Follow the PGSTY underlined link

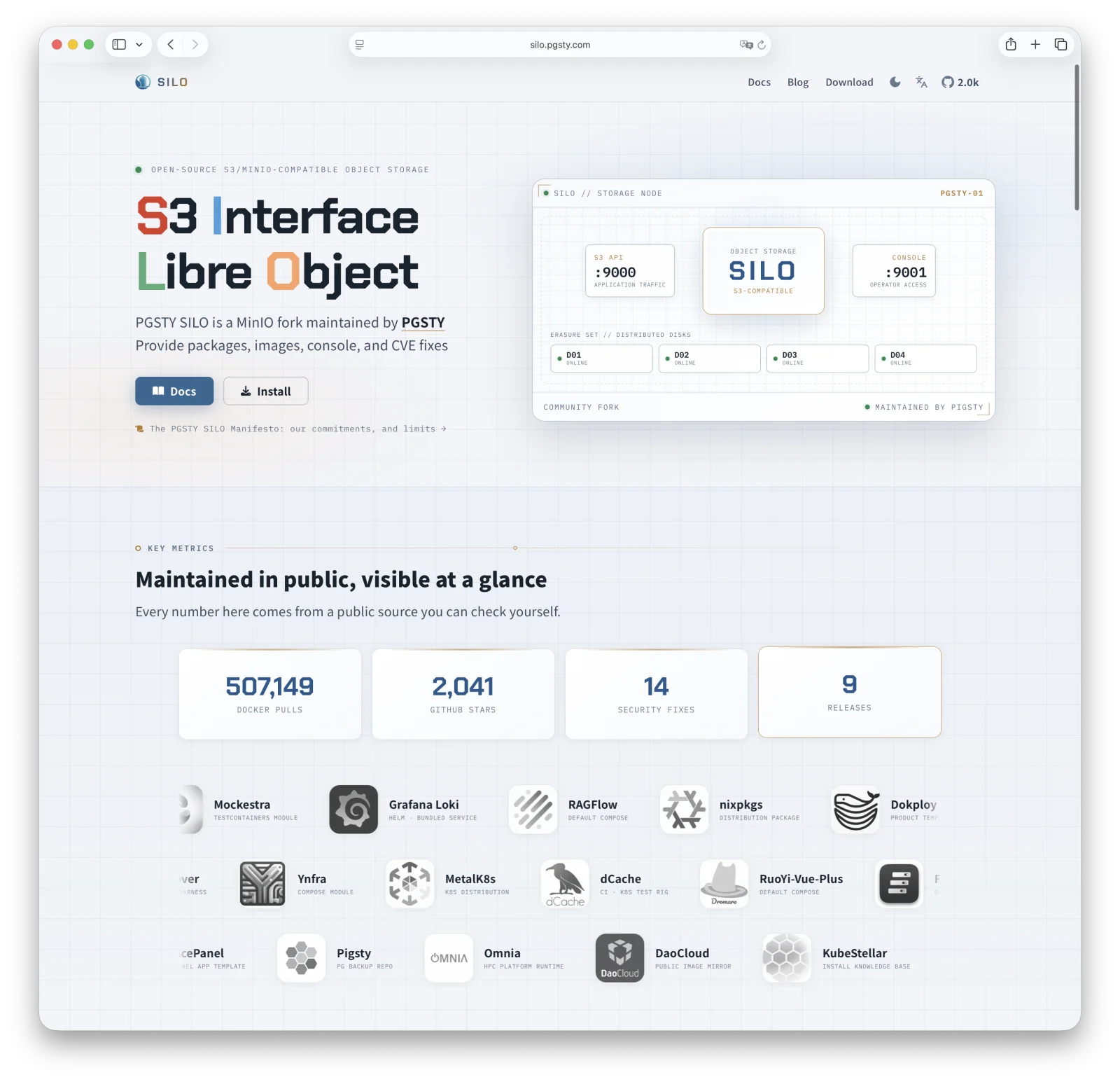pyautogui.click(x=423, y=322)
